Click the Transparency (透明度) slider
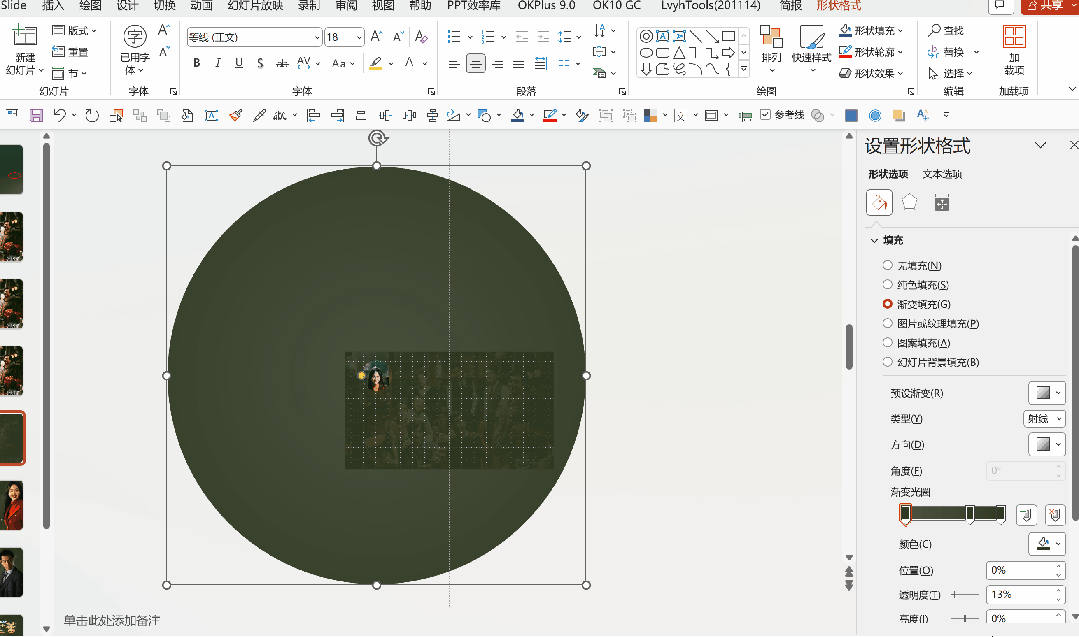 965,594
